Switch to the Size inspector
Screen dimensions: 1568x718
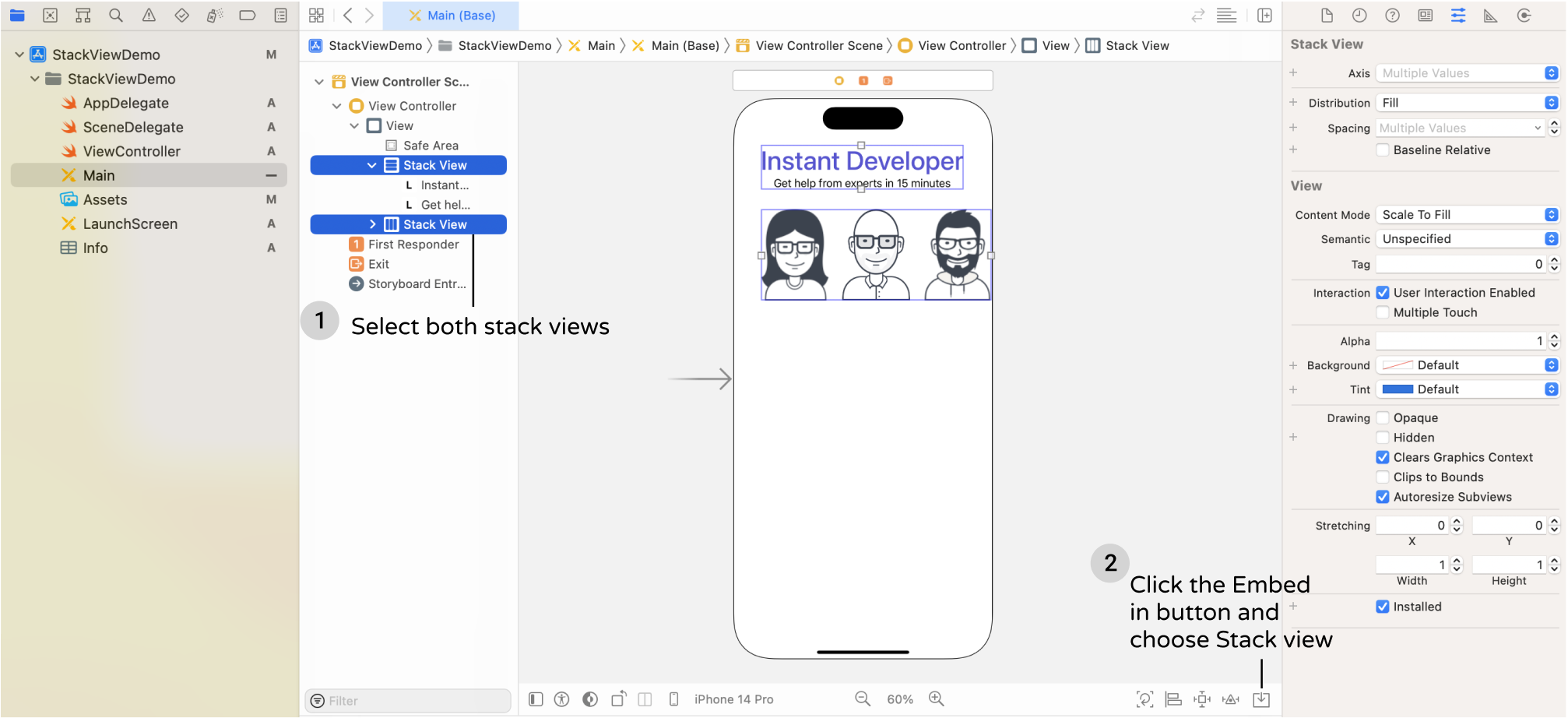tap(1491, 15)
